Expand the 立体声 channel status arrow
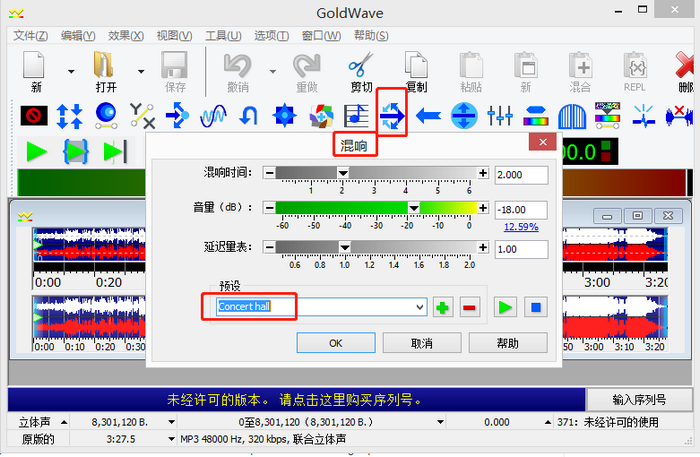Viewport: 700px width, 457px height. click(64, 422)
